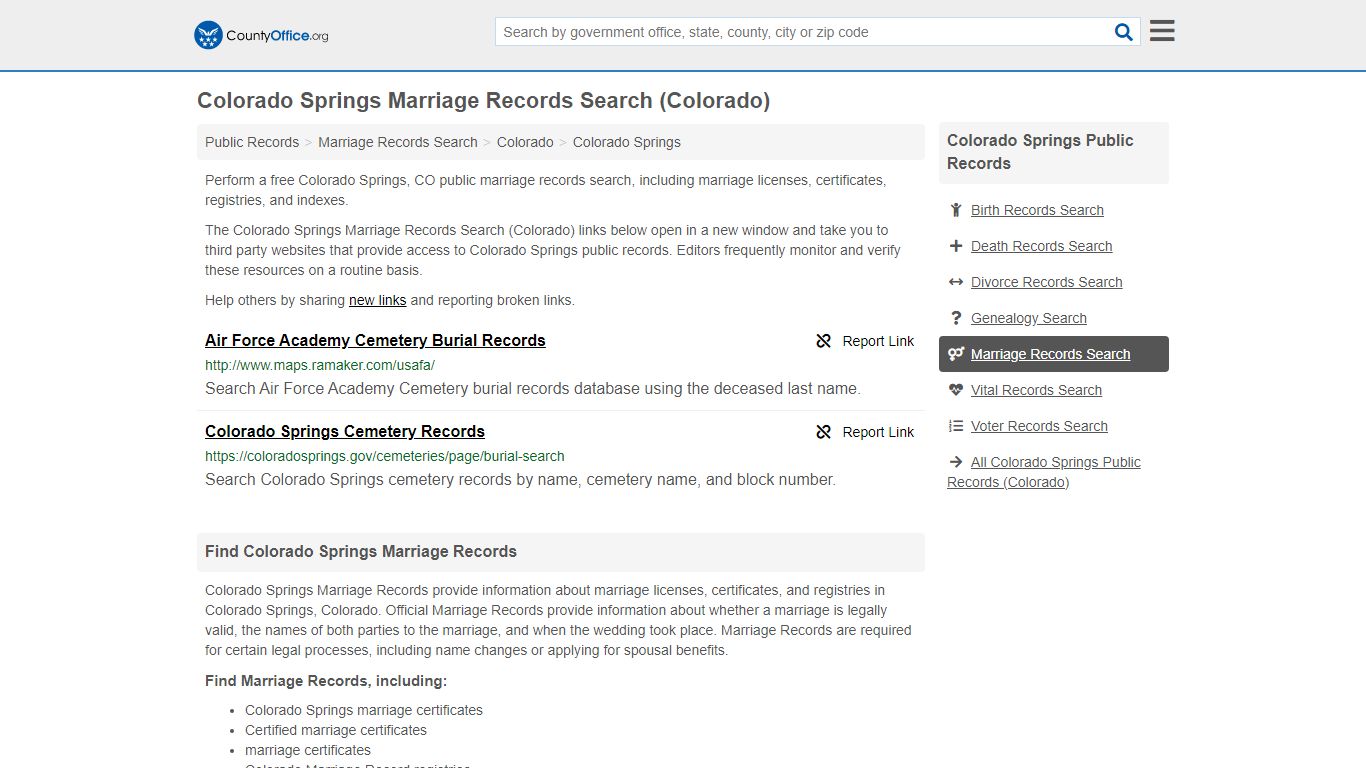The width and height of the screenshot is (1366, 768).
Task: Click 'Colorado Springs marriage certificates' bullet
Action: tap(364, 710)
